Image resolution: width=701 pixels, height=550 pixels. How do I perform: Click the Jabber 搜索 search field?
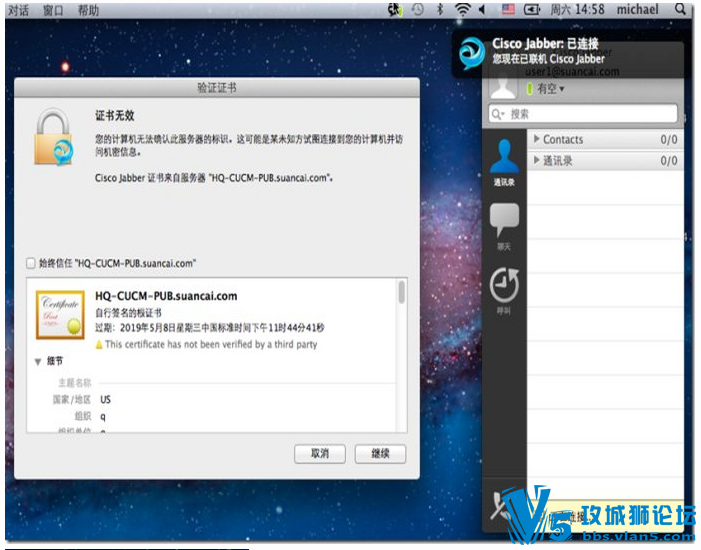583,114
